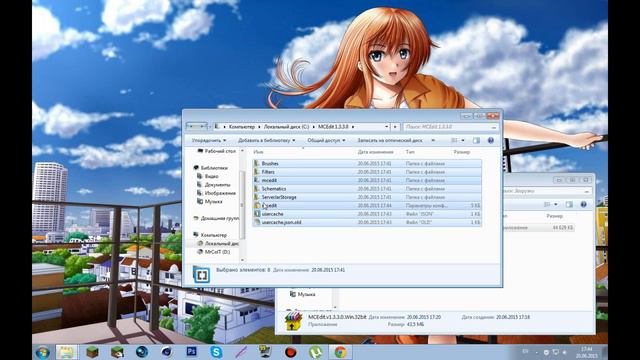640x360 pixels.
Task: Click the Back navigation arrow in MCEdit window
Action: tap(190, 127)
